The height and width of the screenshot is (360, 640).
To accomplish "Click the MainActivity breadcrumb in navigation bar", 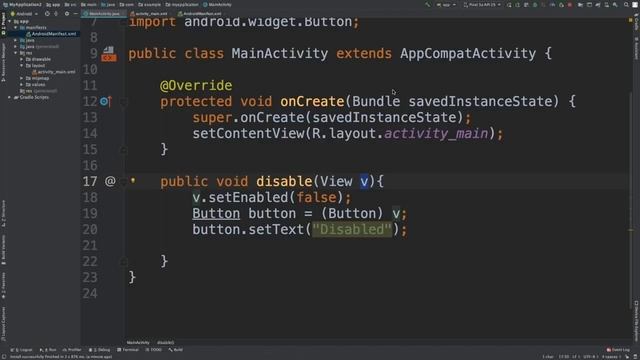I will point(217,4).
